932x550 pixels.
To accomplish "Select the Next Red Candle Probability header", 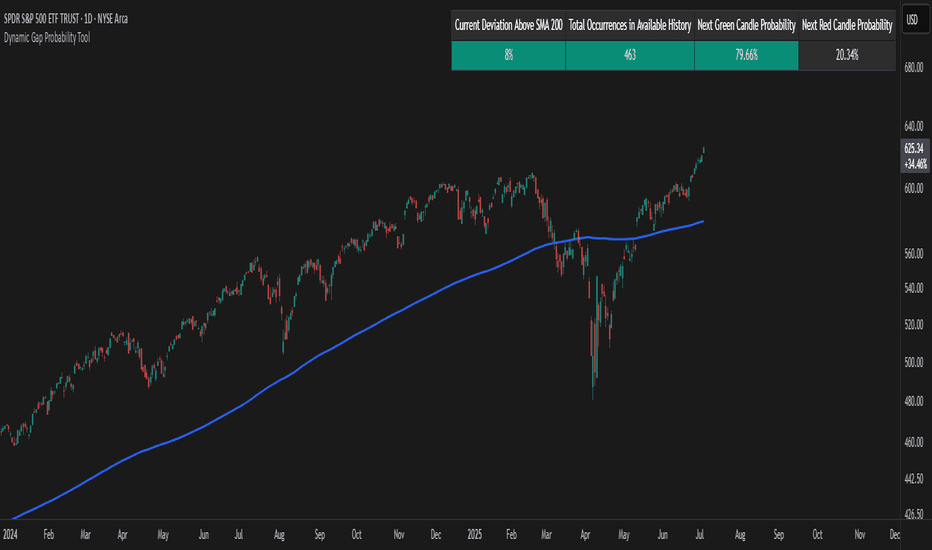I will pyautogui.click(x=846, y=24).
